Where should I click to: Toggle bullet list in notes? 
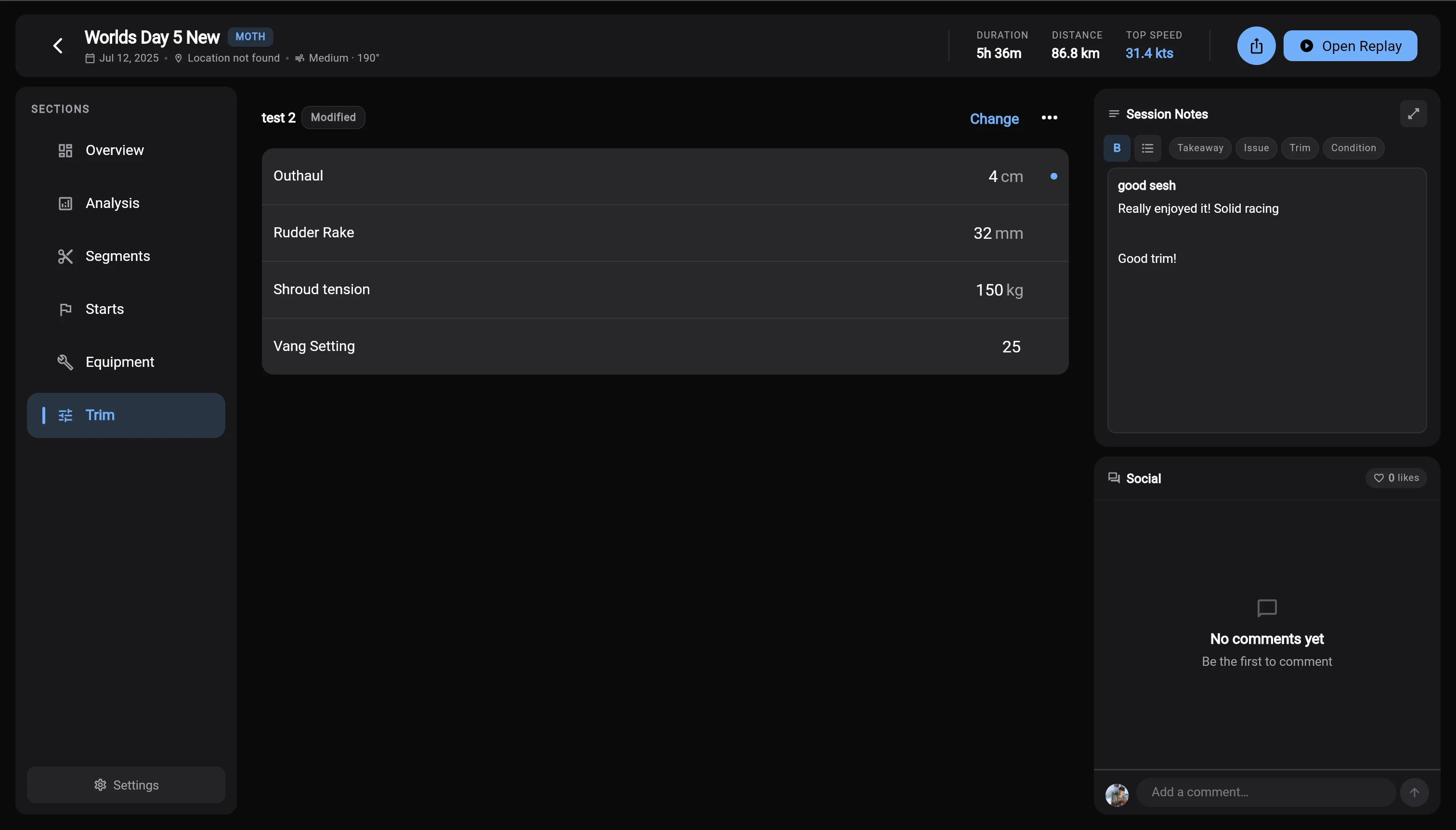tap(1147, 148)
